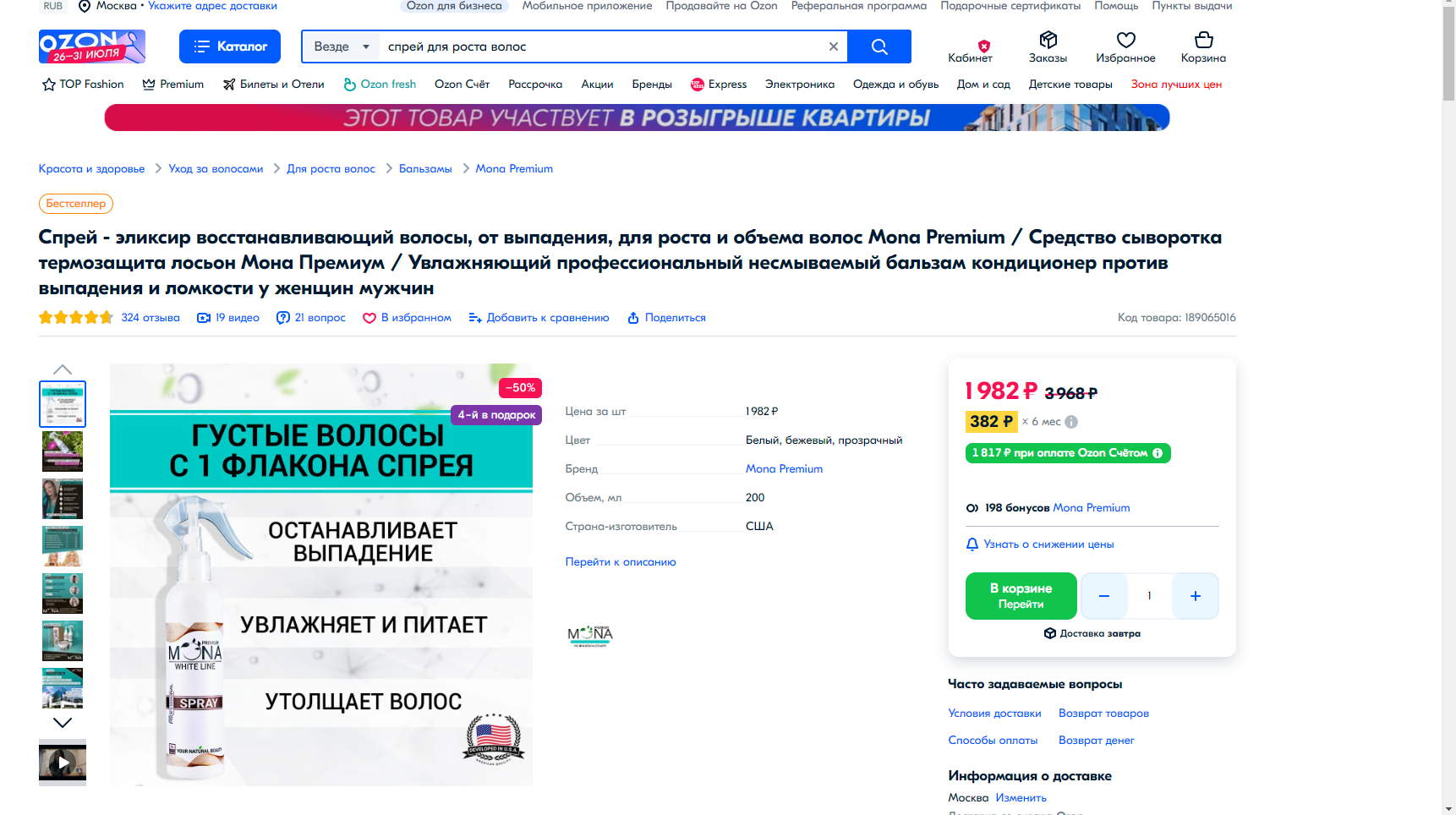Move thumbnails up with the up chevron

[x=63, y=369]
